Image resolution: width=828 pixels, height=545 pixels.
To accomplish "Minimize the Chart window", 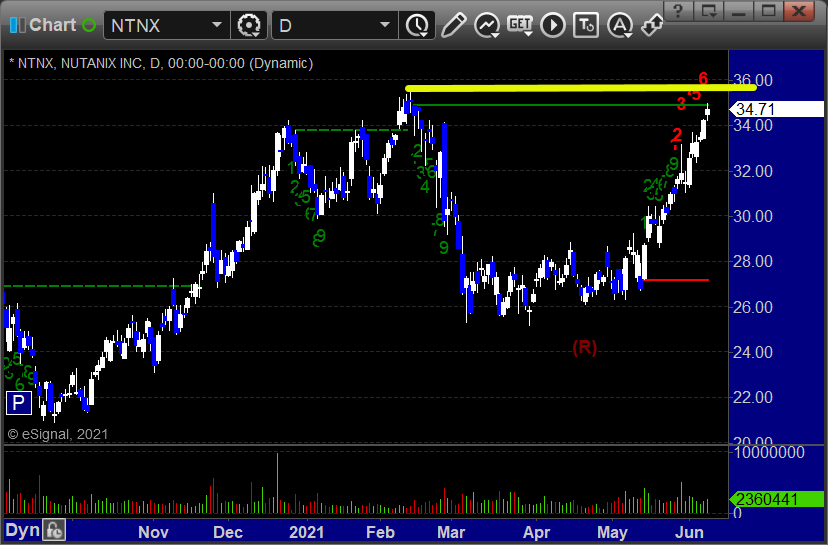I will point(739,11).
